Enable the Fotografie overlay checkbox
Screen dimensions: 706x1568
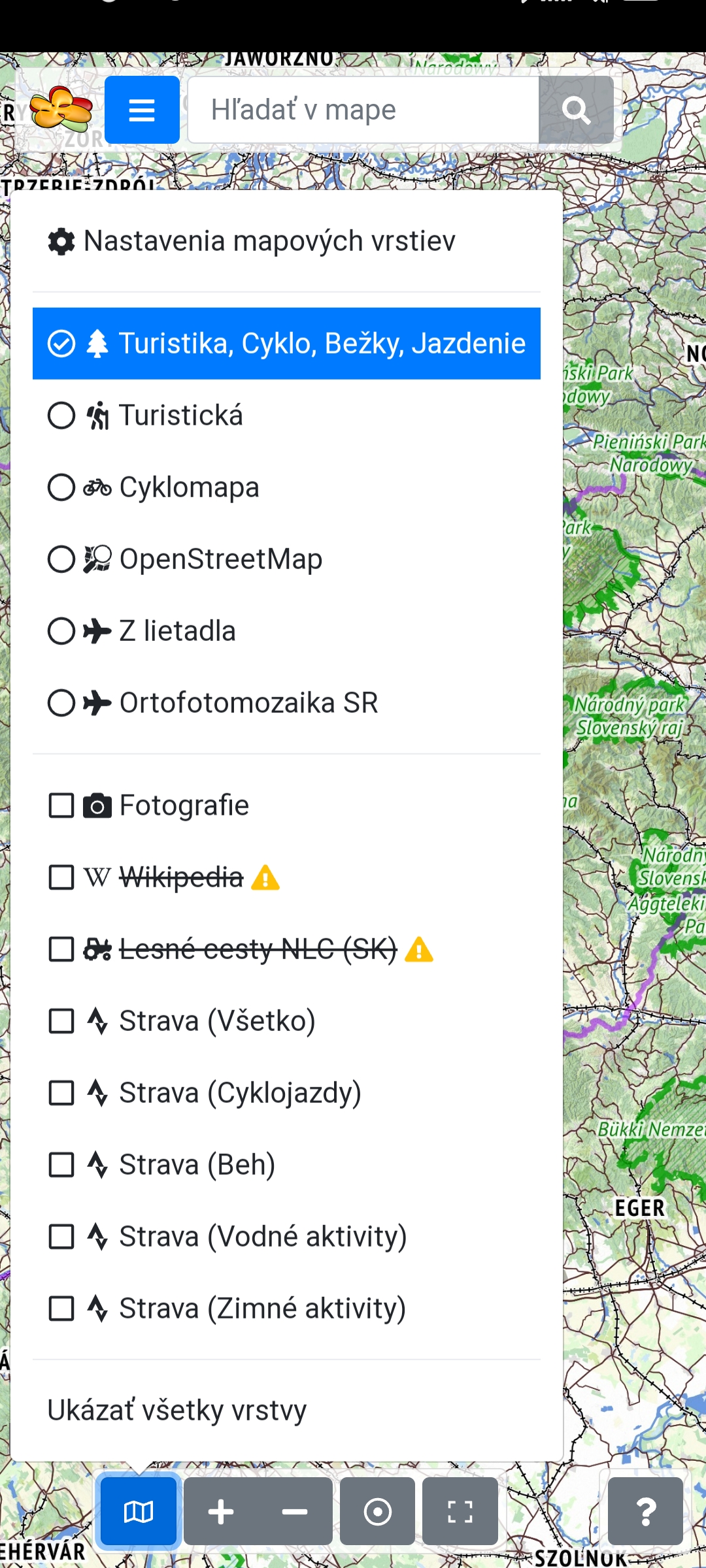(x=61, y=806)
